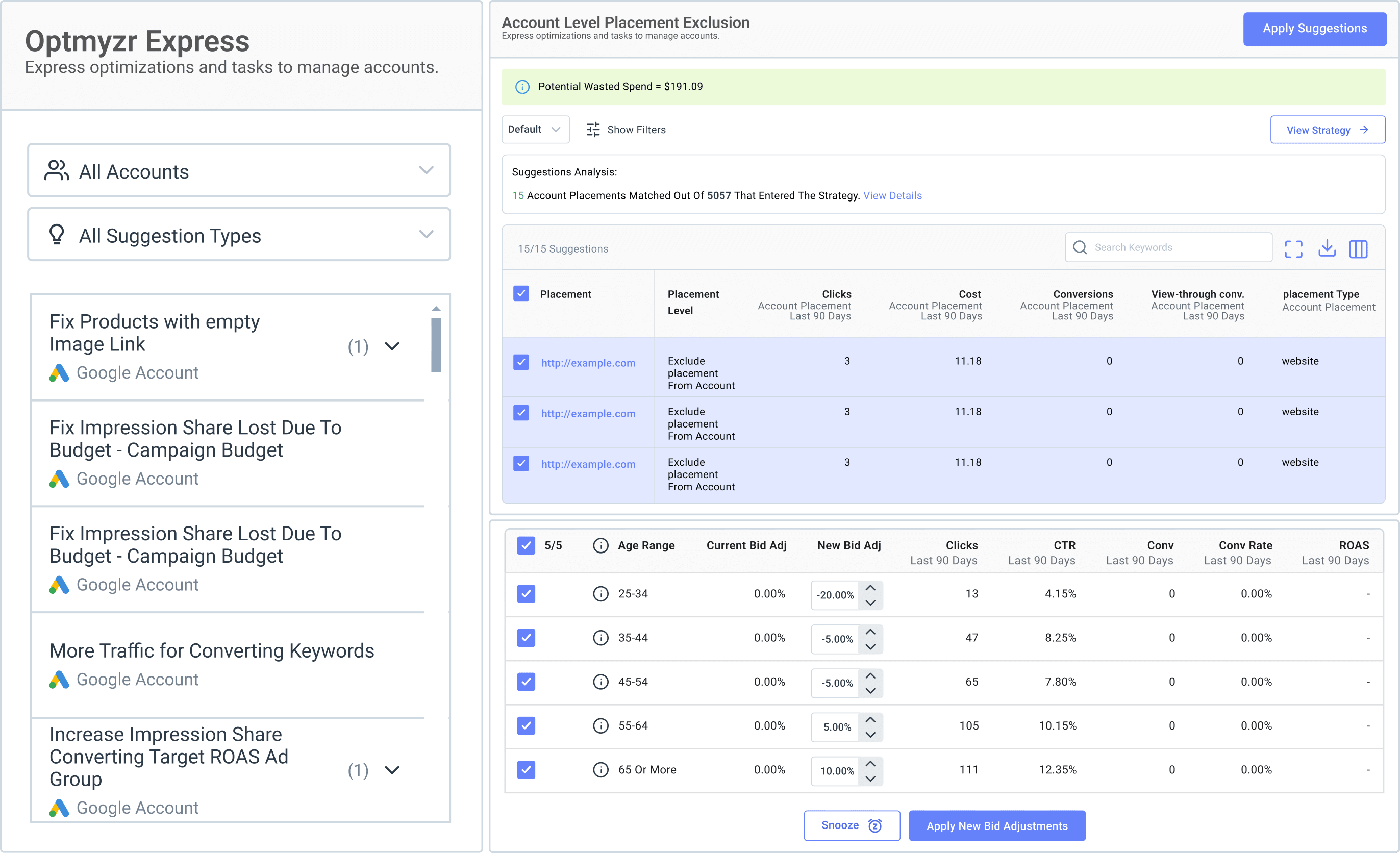The width and height of the screenshot is (1400, 853).
Task: Open the View Strategy link button
Action: point(1327,130)
